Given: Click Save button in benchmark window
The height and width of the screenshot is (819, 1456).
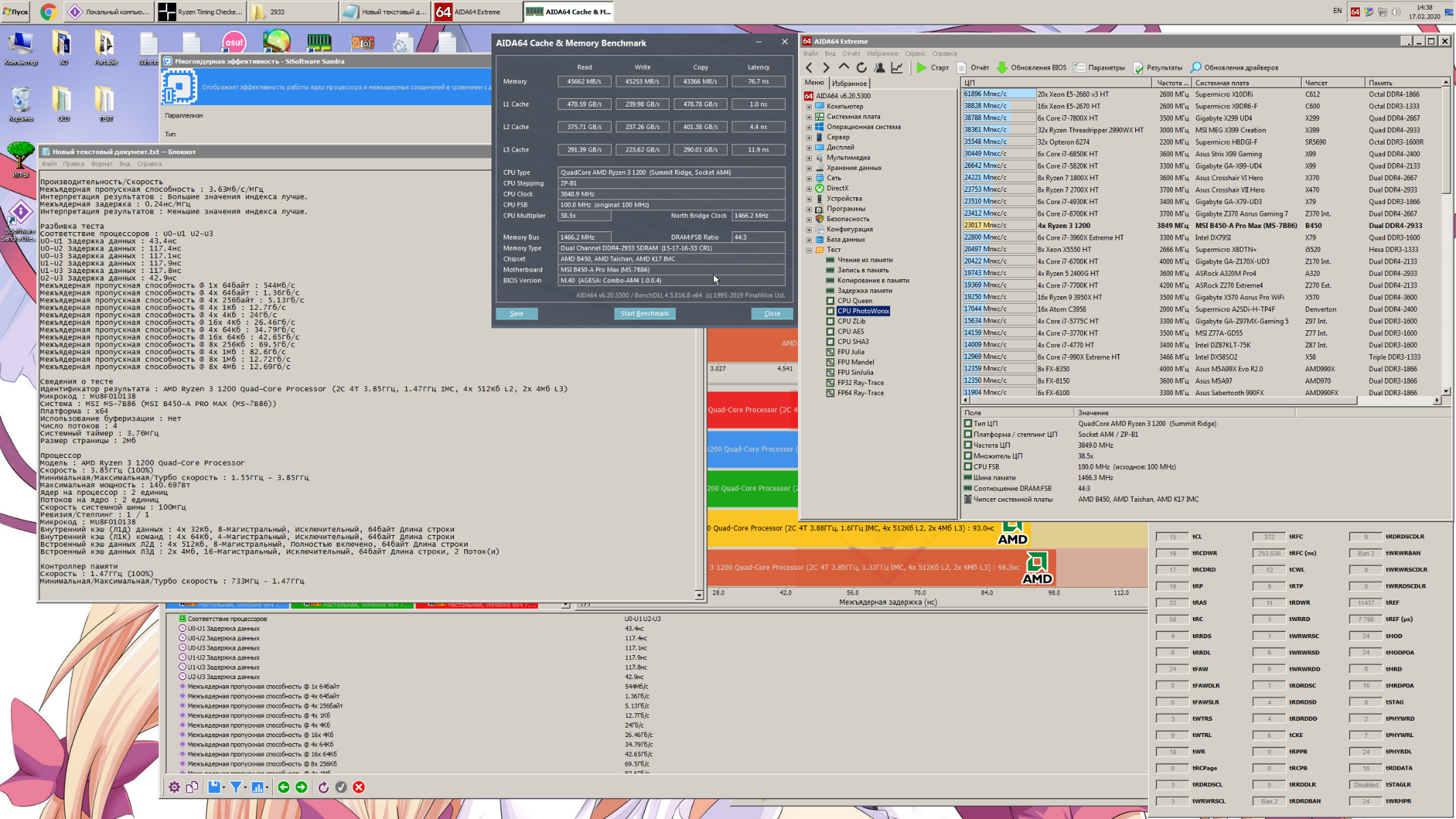Looking at the screenshot, I should 517,313.
